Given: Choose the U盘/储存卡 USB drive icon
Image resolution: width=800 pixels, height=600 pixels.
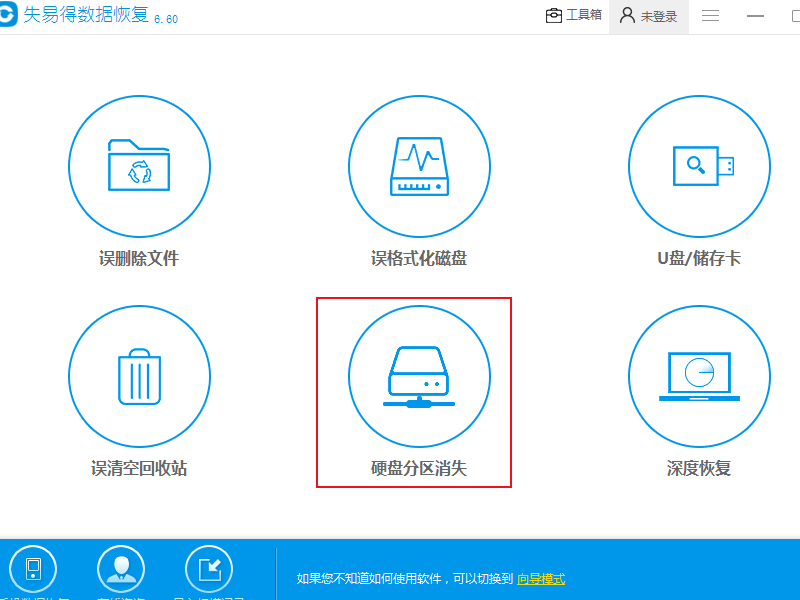Looking at the screenshot, I should [x=699, y=166].
